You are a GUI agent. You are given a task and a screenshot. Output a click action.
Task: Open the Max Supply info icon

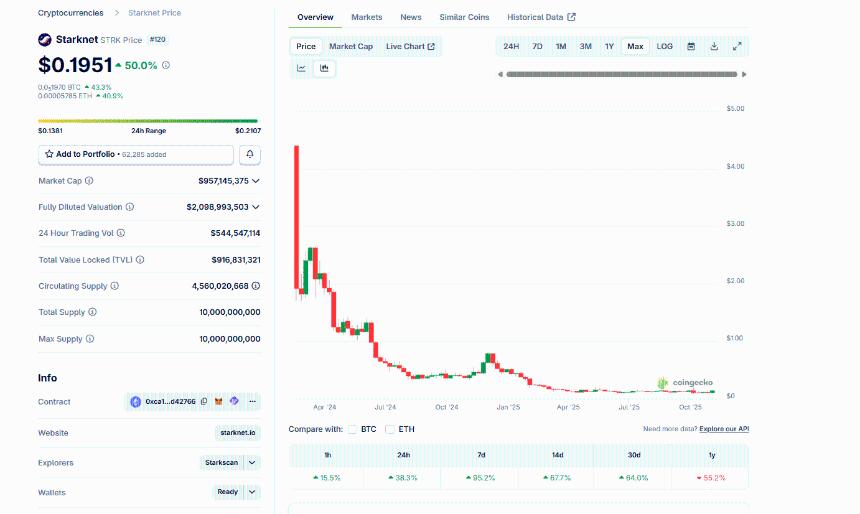pos(90,339)
